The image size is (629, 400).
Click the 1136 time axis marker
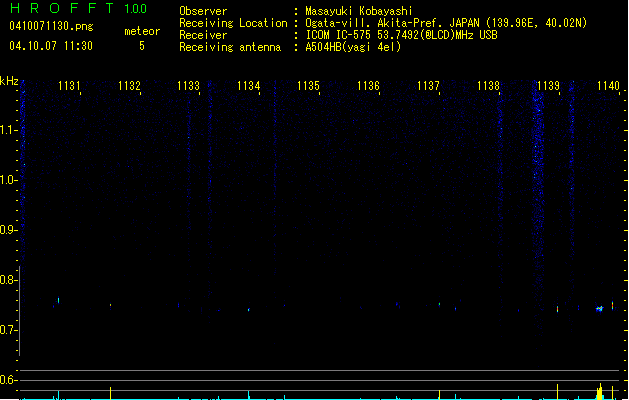[x=368, y=86]
